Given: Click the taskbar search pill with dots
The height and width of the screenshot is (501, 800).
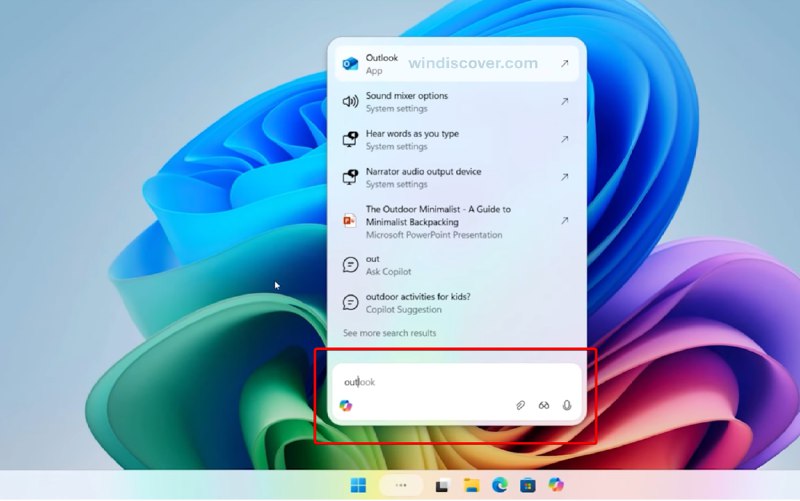Looking at the screenshot, I should click(x=402, y=485).
